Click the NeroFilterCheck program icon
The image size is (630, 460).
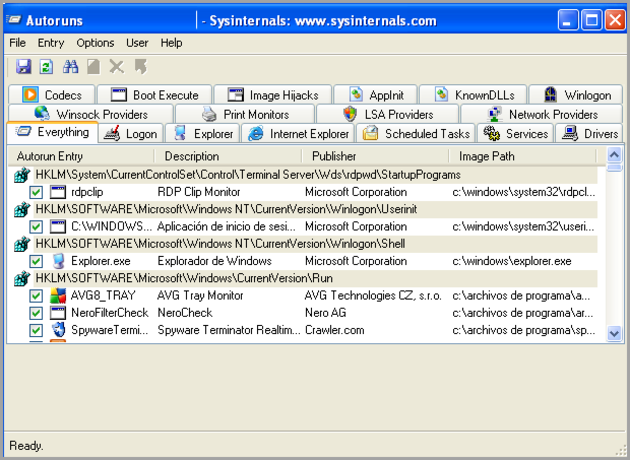click(58, 313)
